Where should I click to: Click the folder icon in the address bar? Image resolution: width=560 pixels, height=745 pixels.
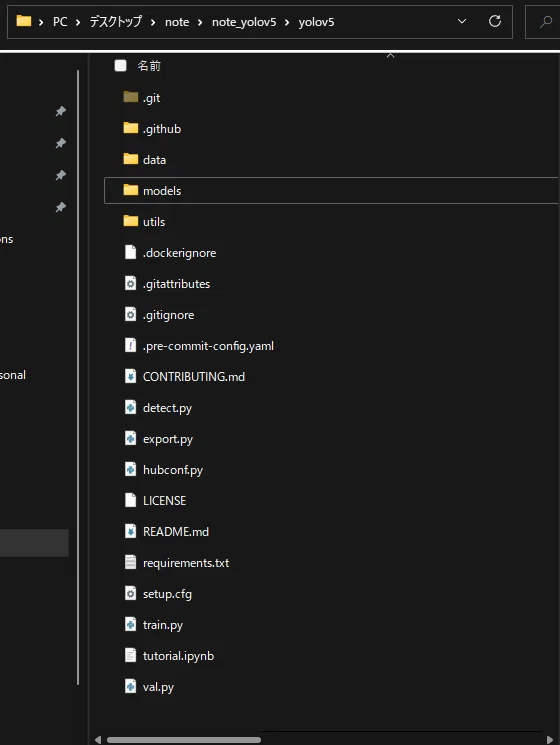[x=23, y=21]
